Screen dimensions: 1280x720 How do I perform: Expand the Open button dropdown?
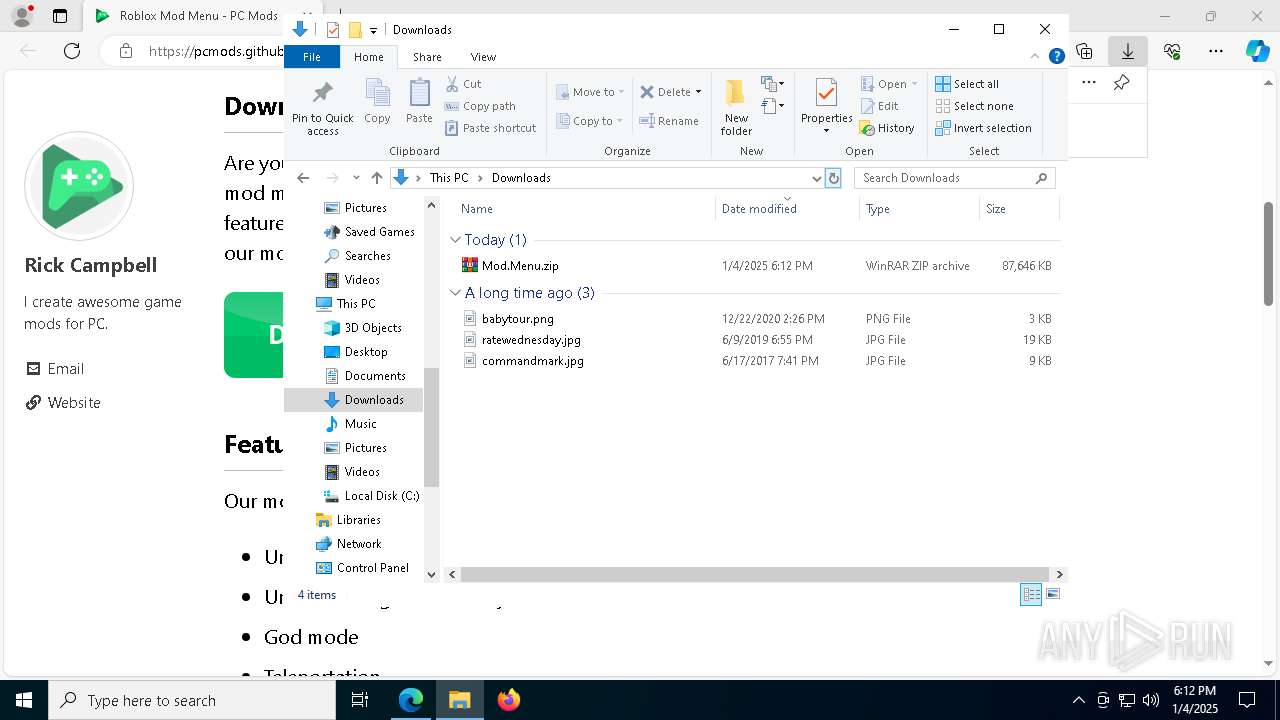point(914,84)
